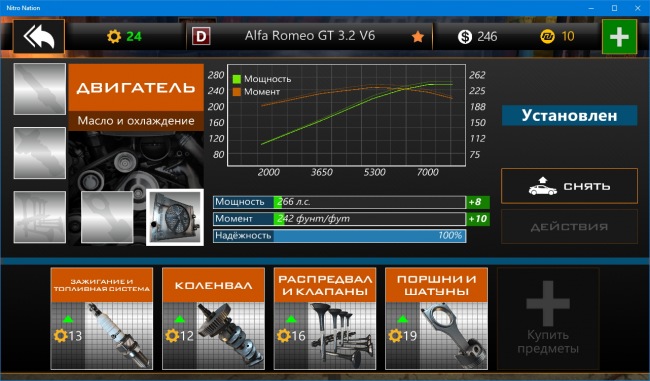Screen dimensions: 650x381
Task: Click the green plus add-currency button
Action: [619, 37]
